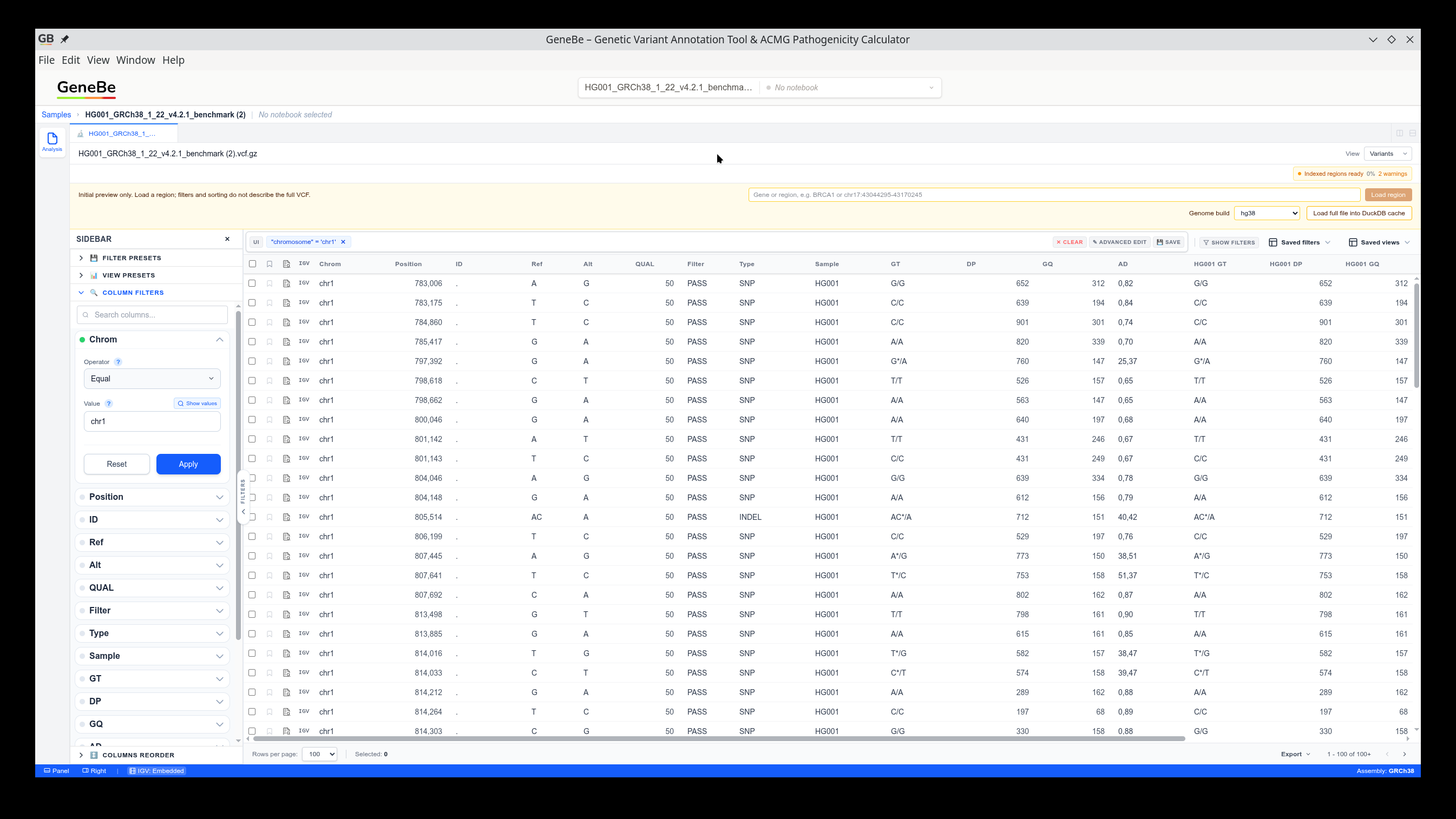The image size is (1456, 819).
Task: Collapse the vertical FILTERS handle arrow
Action: [243, 512]
